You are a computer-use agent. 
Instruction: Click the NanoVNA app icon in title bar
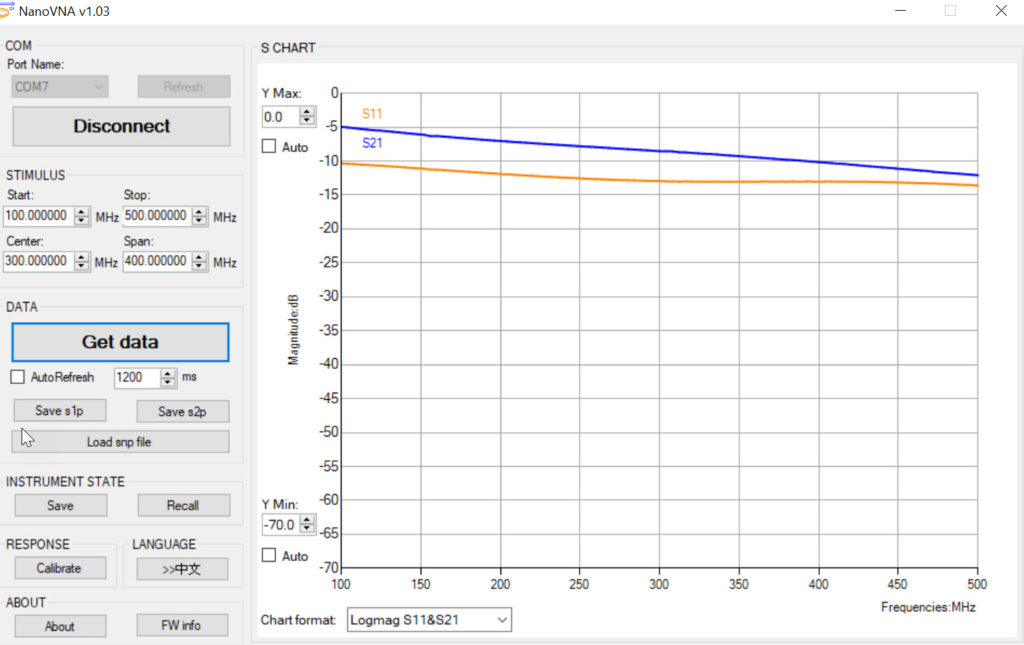(x=8, y=11)
